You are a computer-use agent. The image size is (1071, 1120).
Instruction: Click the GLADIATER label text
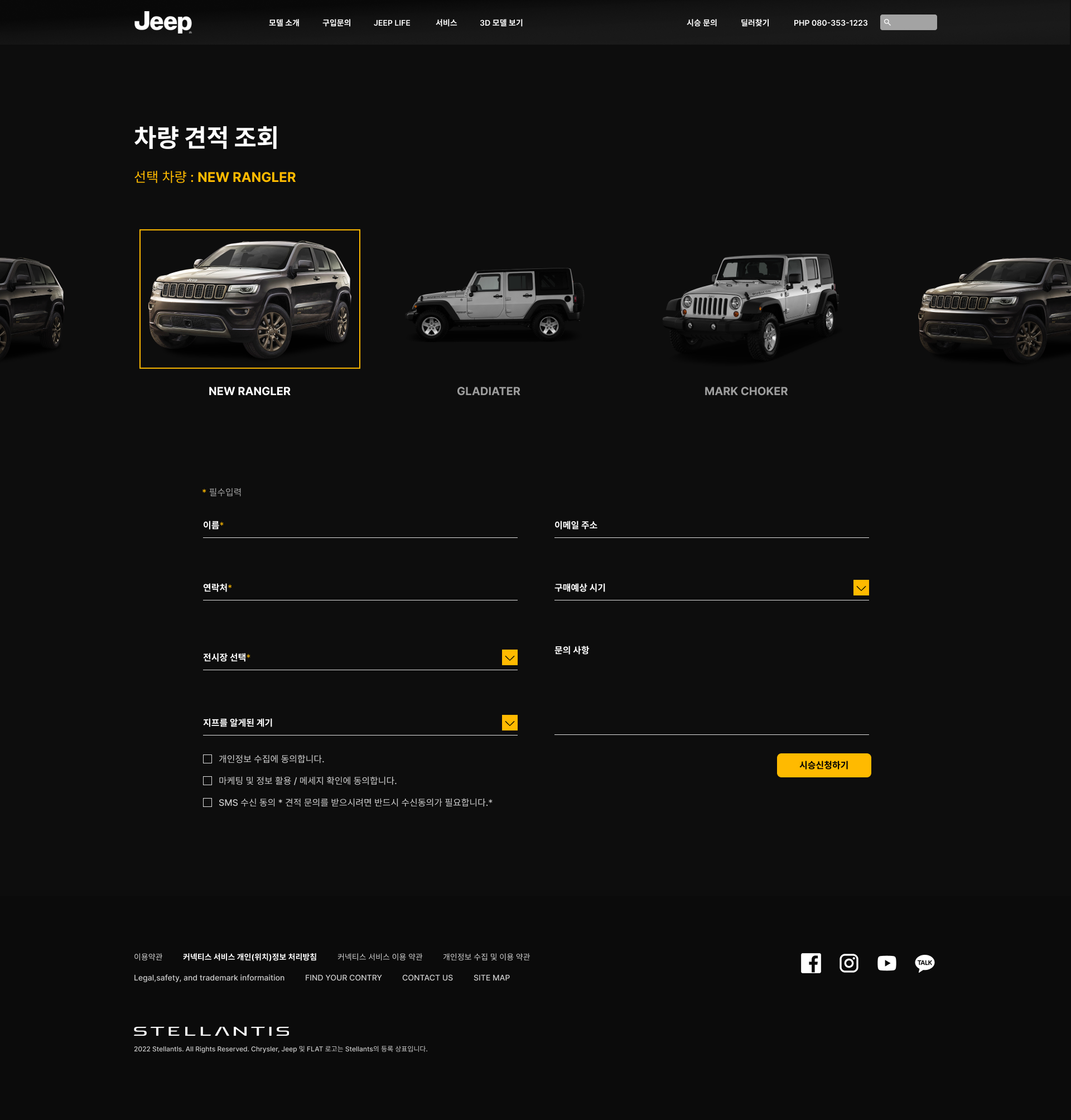click(488, 391)
